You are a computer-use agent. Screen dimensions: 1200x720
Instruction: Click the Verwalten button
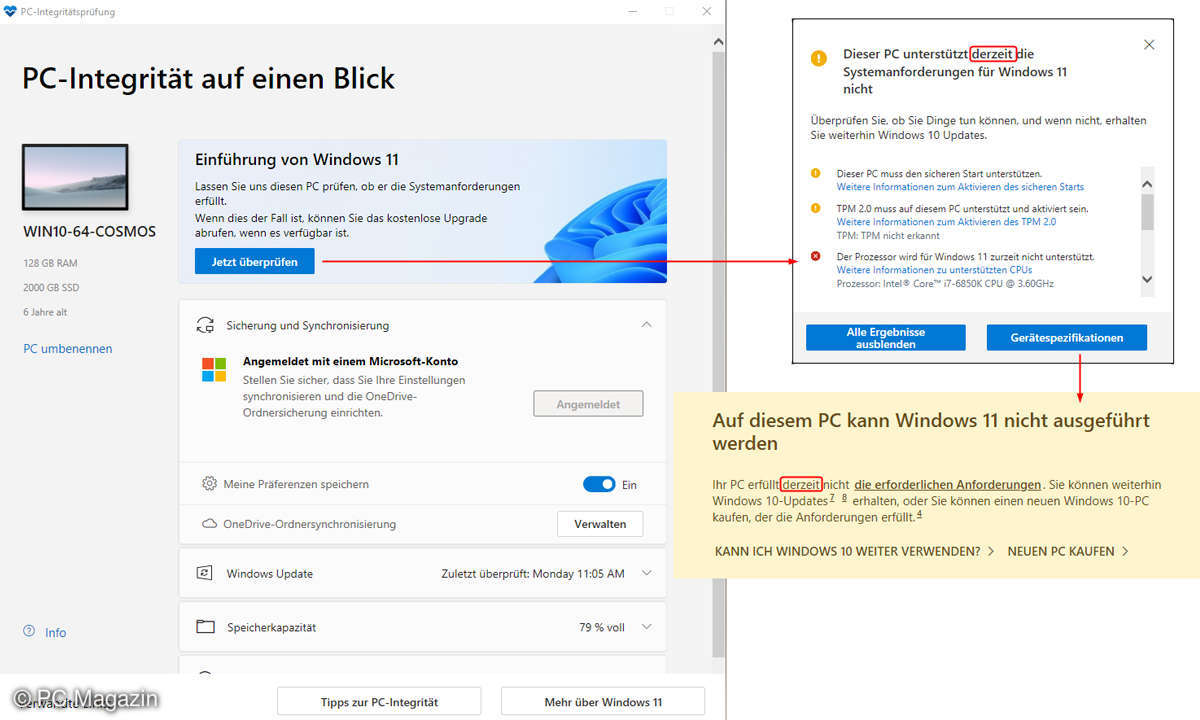(x=600, y=523)
